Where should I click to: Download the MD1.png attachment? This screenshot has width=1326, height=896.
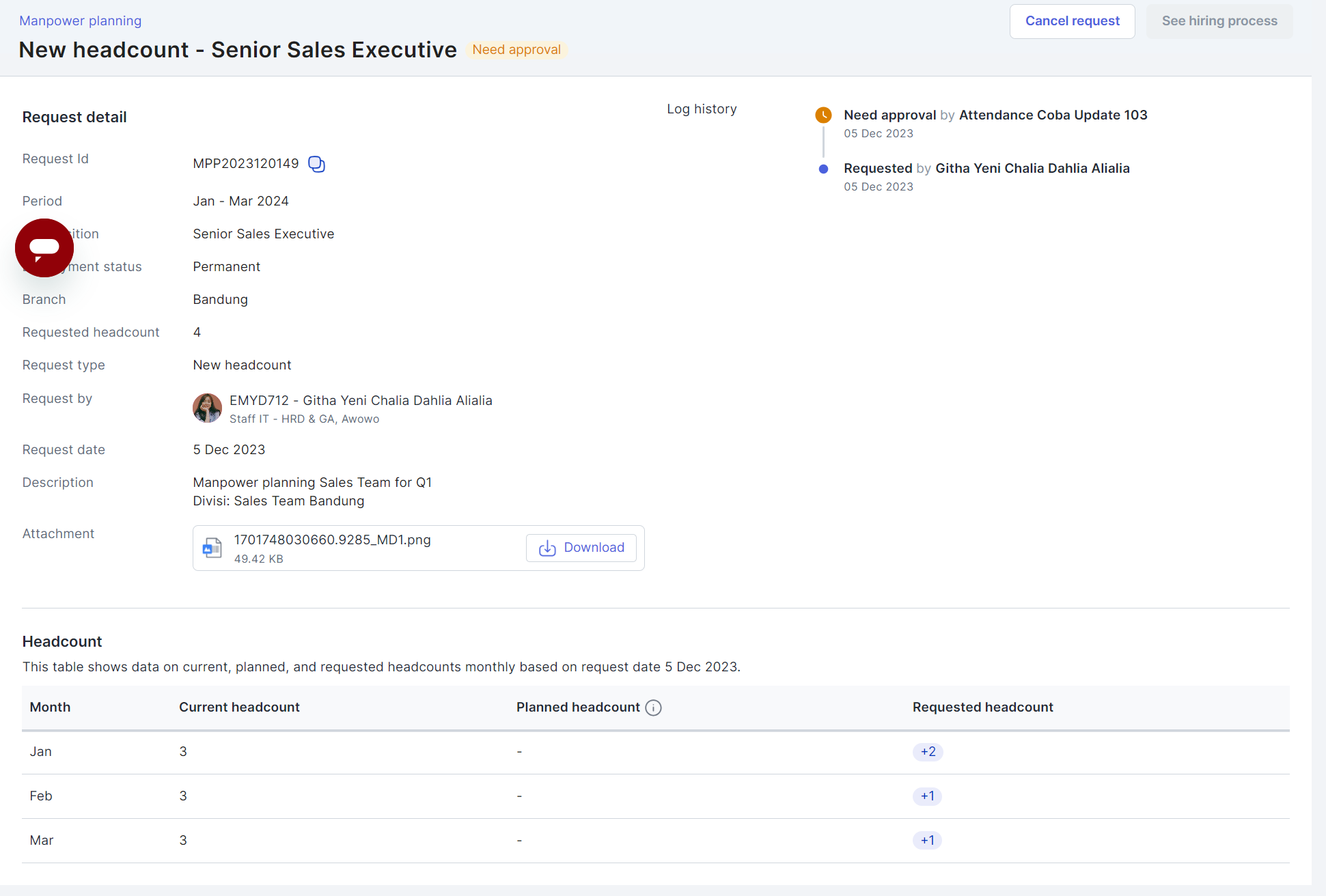581,548
